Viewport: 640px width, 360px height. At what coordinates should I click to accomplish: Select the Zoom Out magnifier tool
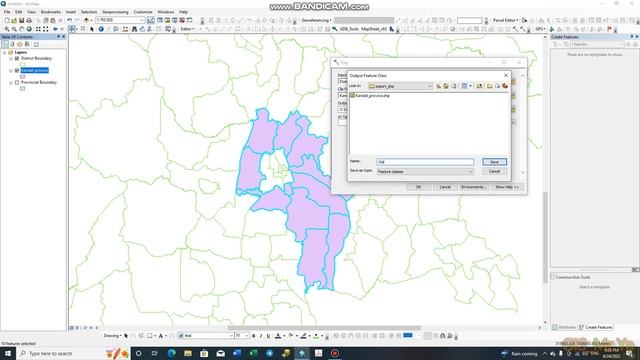[x=14, y=29]
